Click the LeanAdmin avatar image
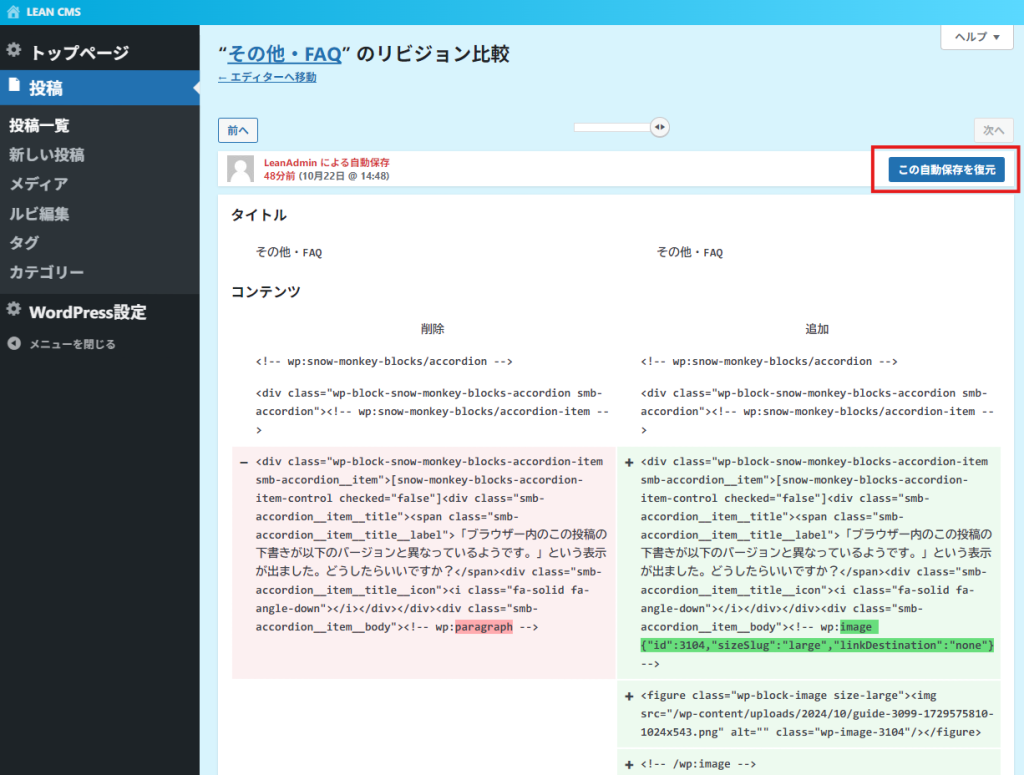The width and height of the screenshot is (1024, 775). click(240, 169)
